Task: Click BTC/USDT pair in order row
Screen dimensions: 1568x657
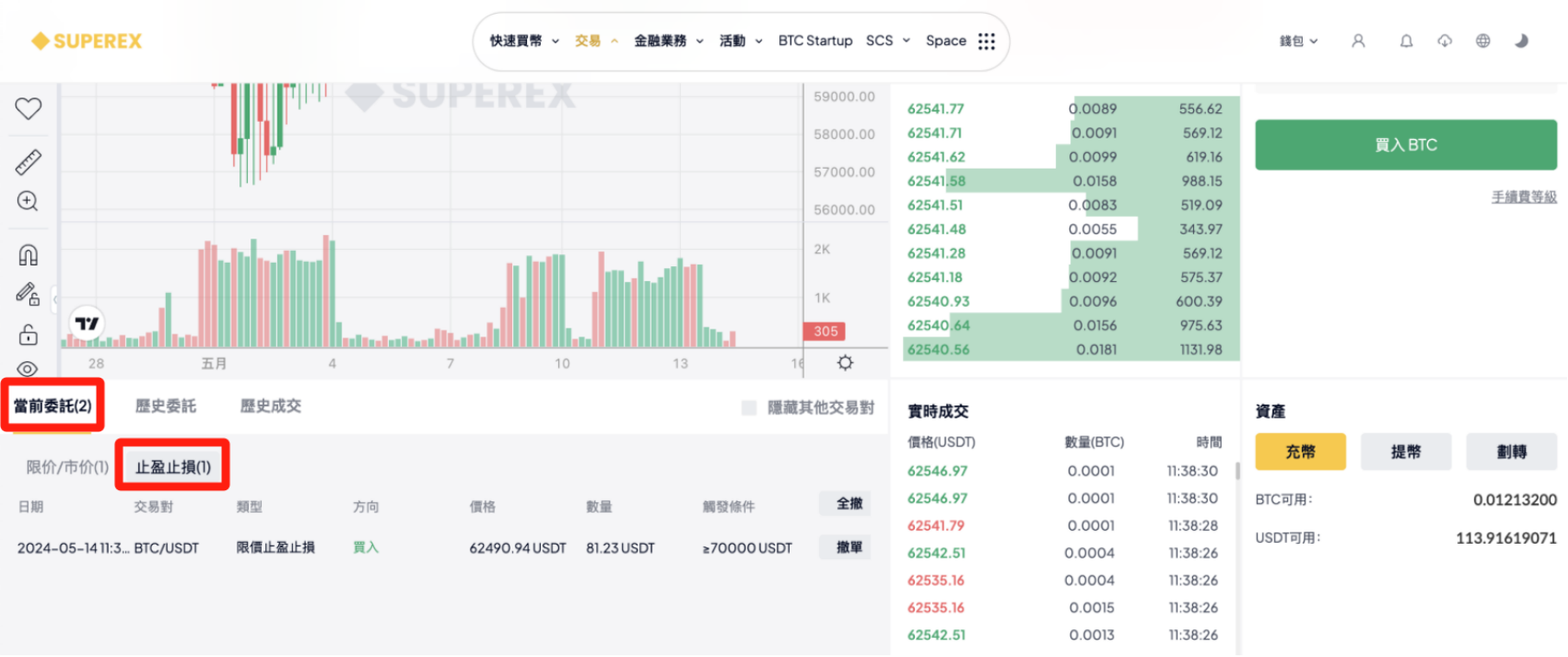Action: pyautogui.click(x=166, y=548)
